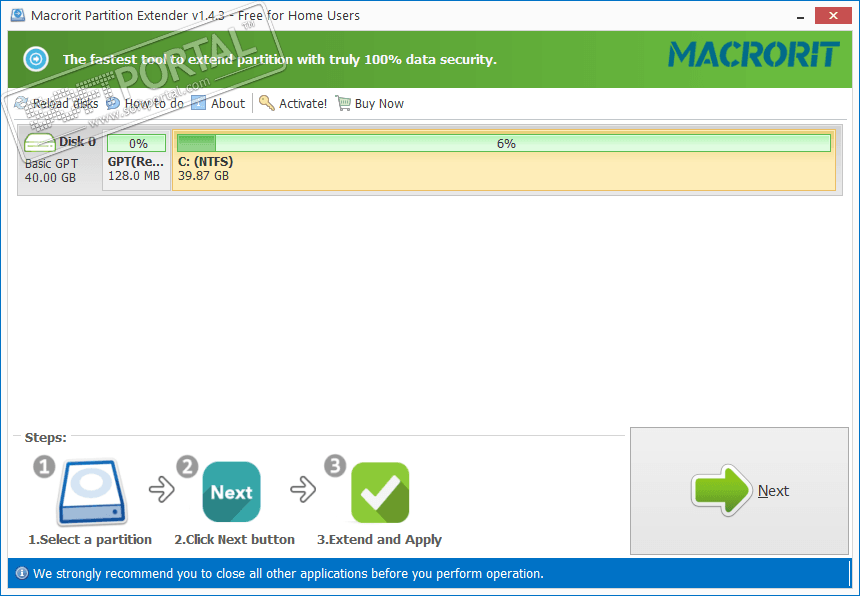Click the window title text
Image resolution: width=860 pixels, height=596 pixels.
196,15
